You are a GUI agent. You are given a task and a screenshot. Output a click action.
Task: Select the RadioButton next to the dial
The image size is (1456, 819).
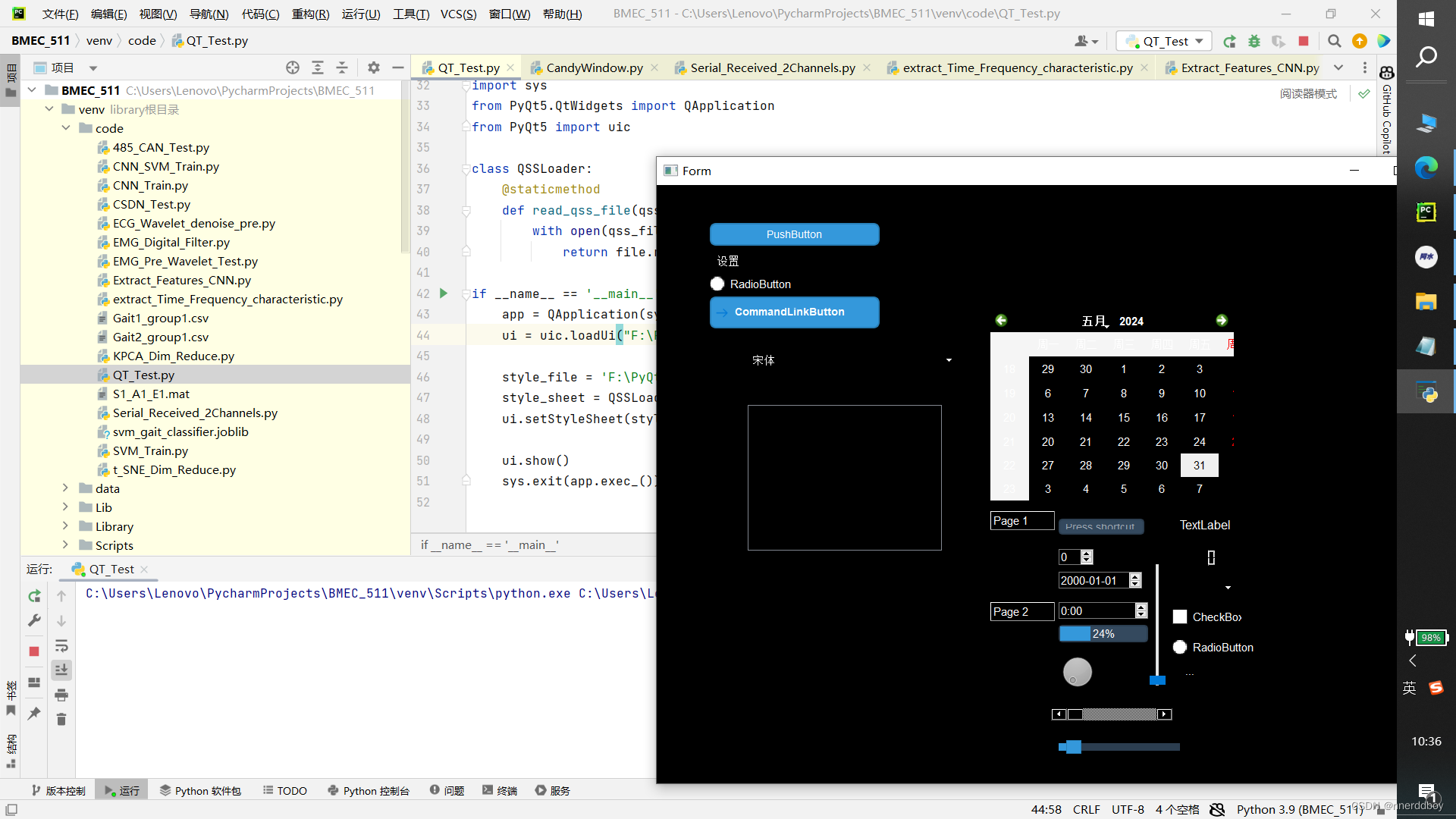1180,648
